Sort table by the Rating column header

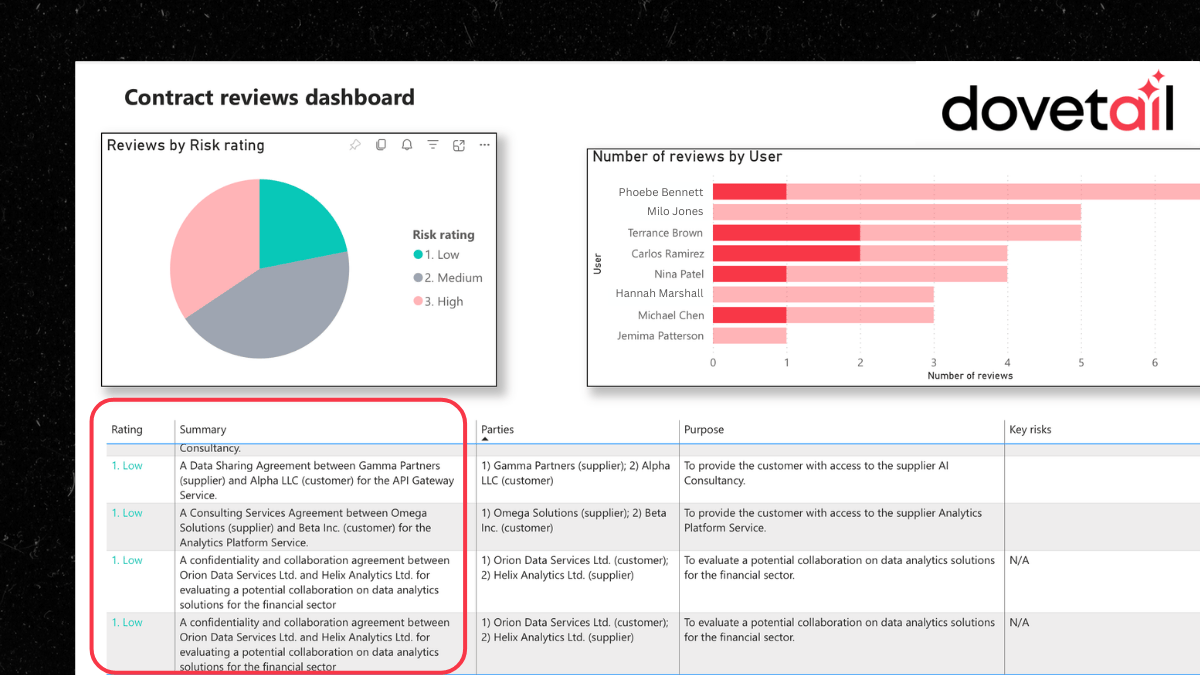coord(127,430)
